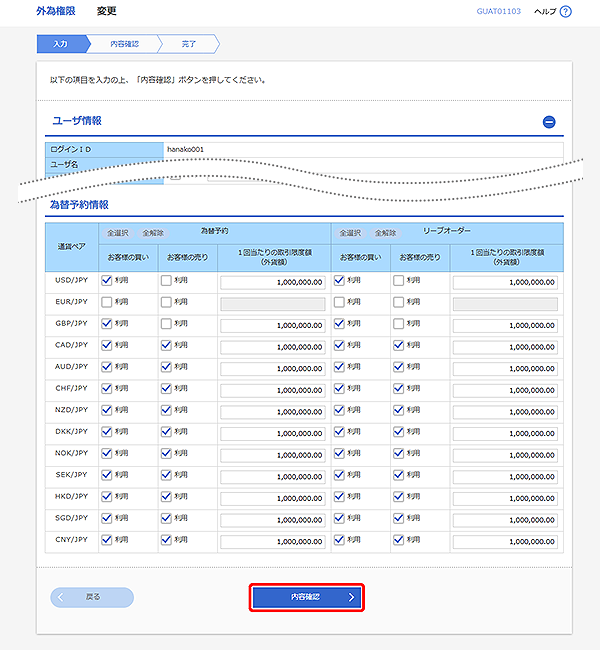Uncheck SGD/JPY 為替予約 buy checkbox
600x650 pixels.
tap(107, 518)
